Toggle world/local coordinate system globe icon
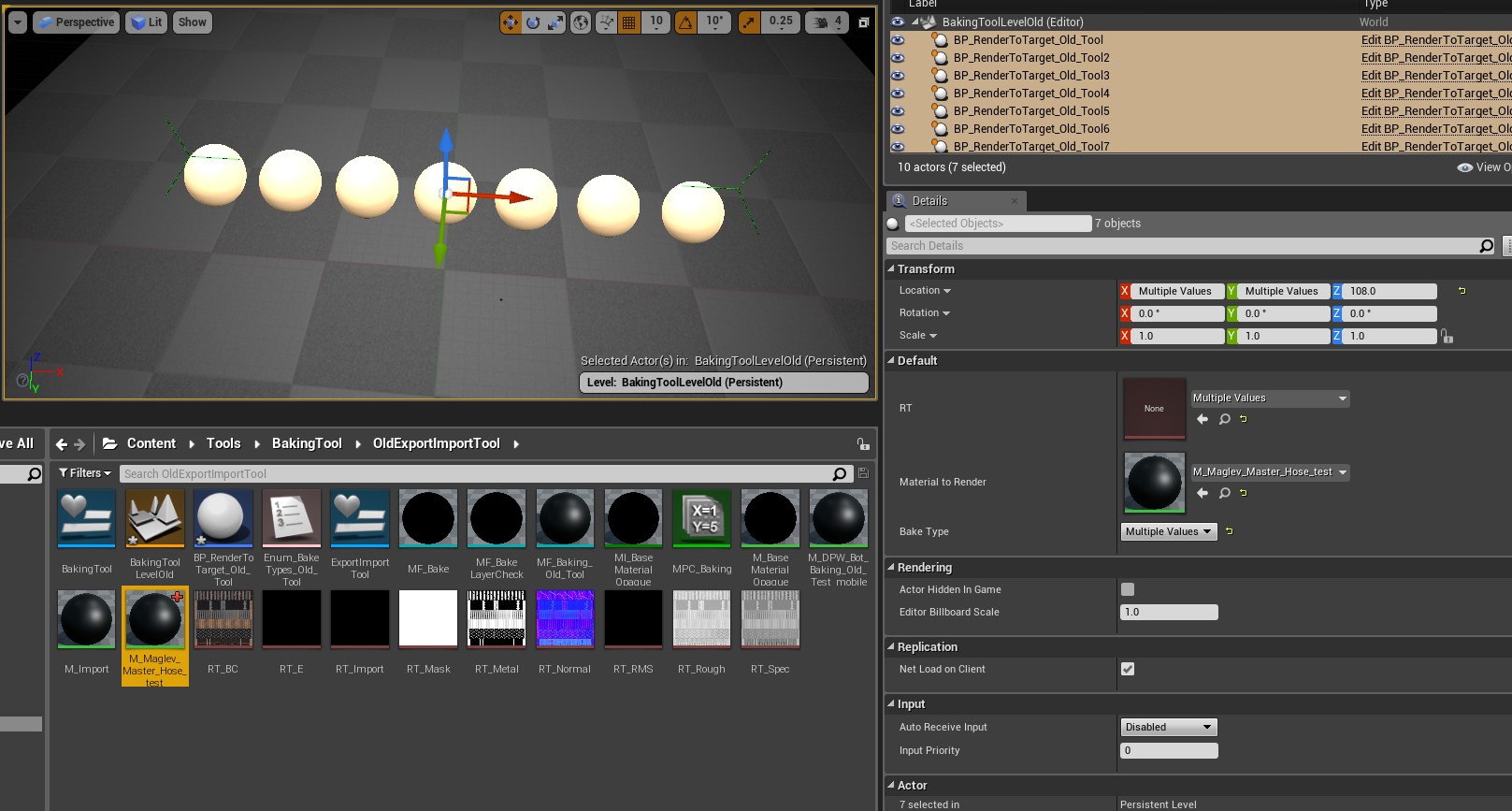This screenshot has width=1512, height=811. point(581,22)
